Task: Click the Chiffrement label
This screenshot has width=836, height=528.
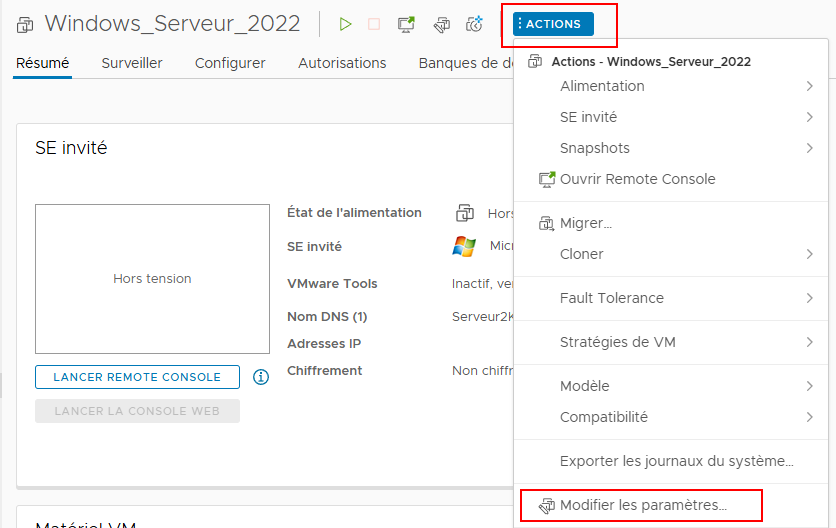Action: click(324, 371)
